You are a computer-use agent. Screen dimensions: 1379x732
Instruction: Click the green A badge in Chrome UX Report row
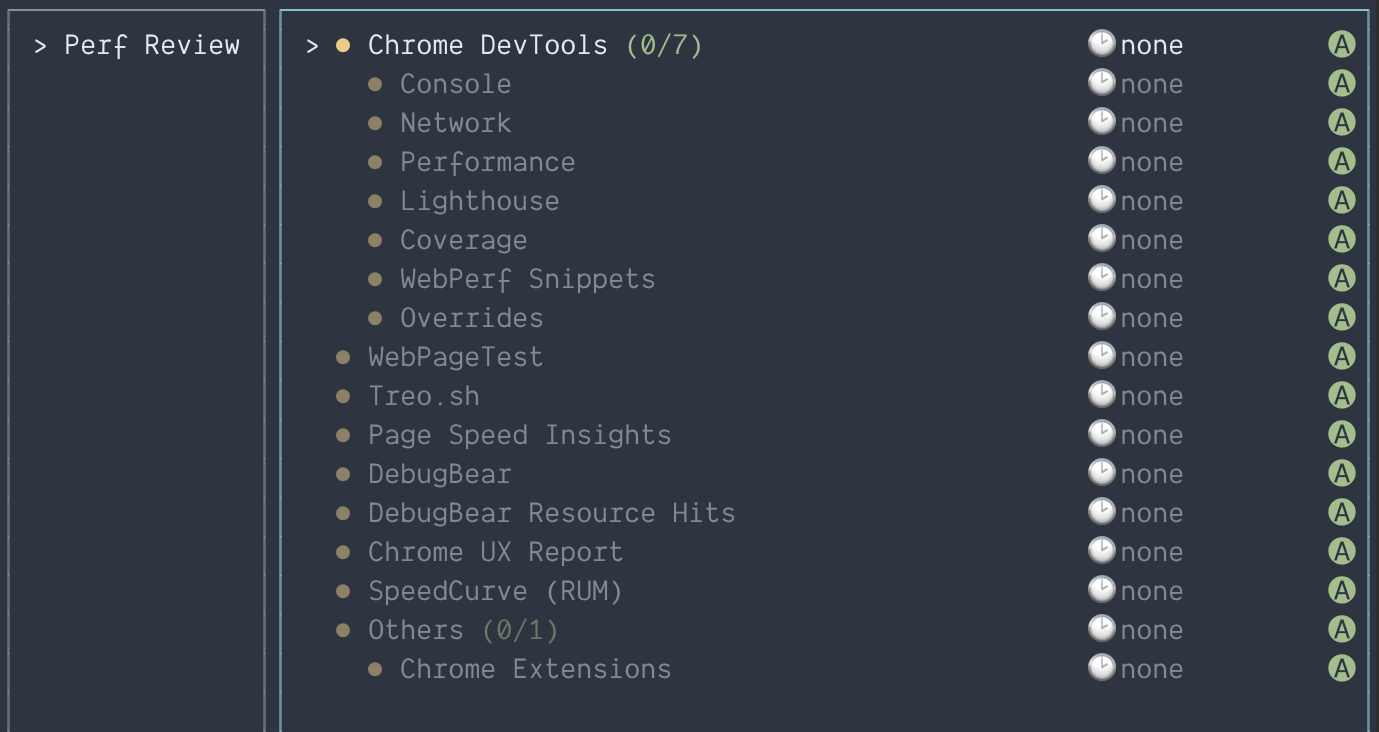click(x=1341, y=552)
